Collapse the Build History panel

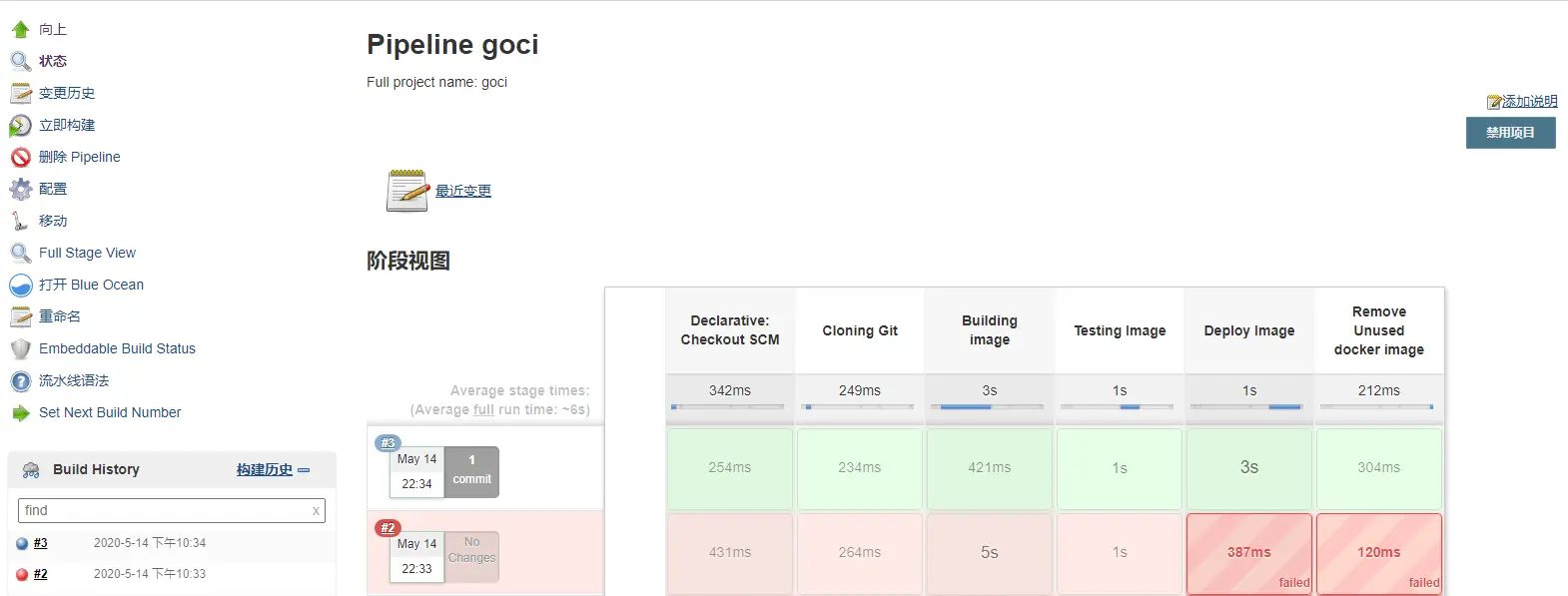[x=305, y=470]
